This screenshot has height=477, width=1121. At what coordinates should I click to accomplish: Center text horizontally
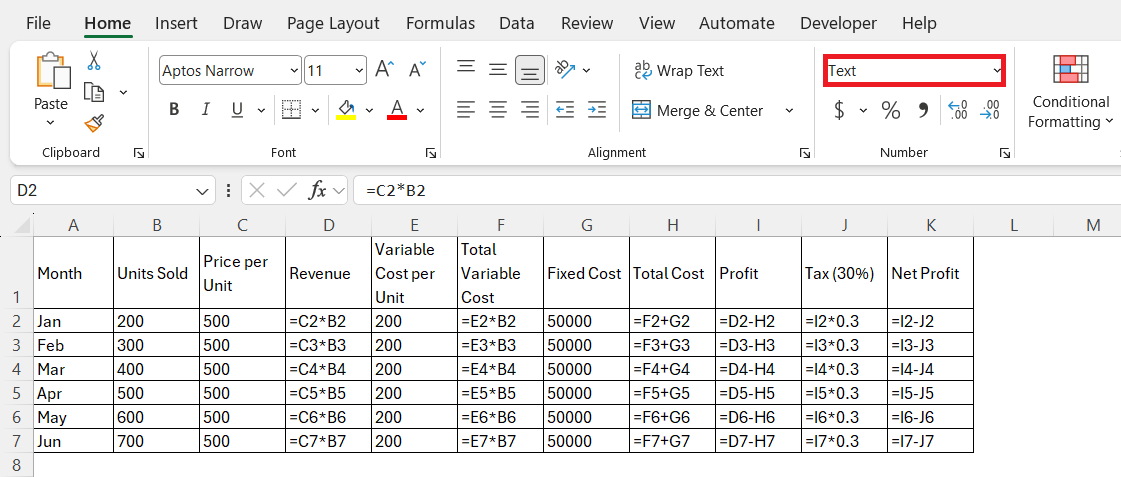coord(498,110)
